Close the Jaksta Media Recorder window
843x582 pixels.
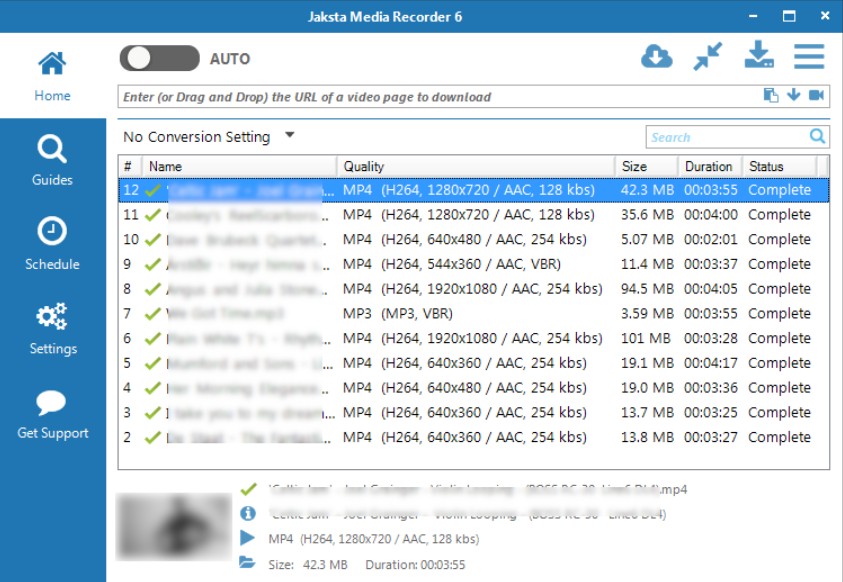(825, 16)
